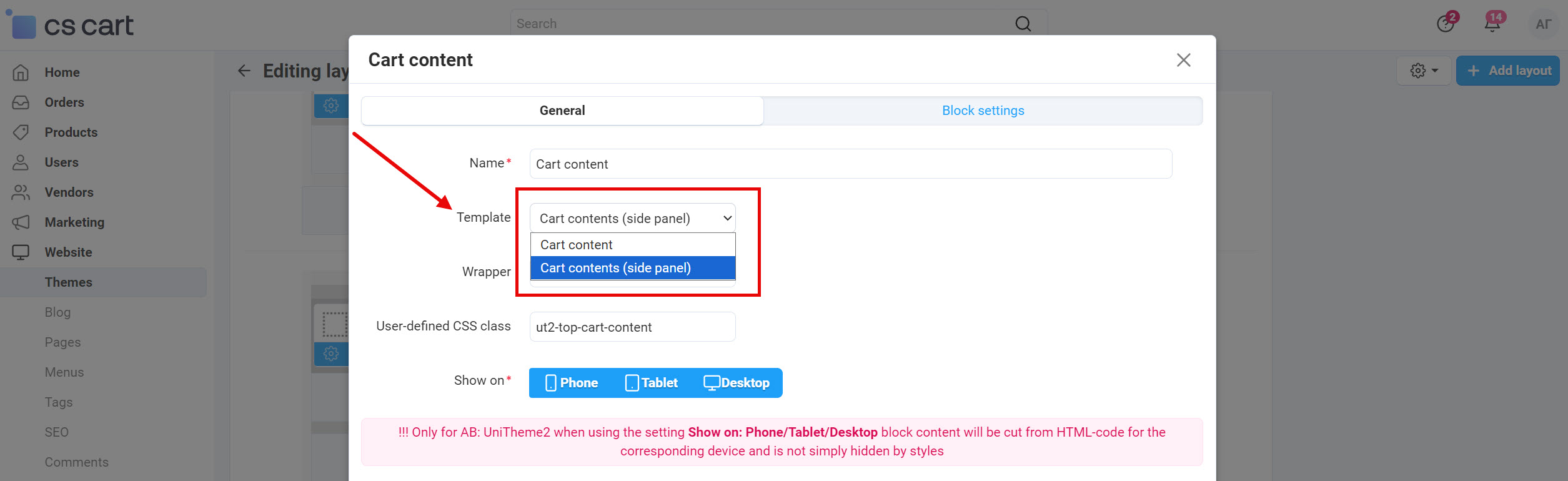
Task: Switch to the Block settings tab
Action: pos(982,110)
